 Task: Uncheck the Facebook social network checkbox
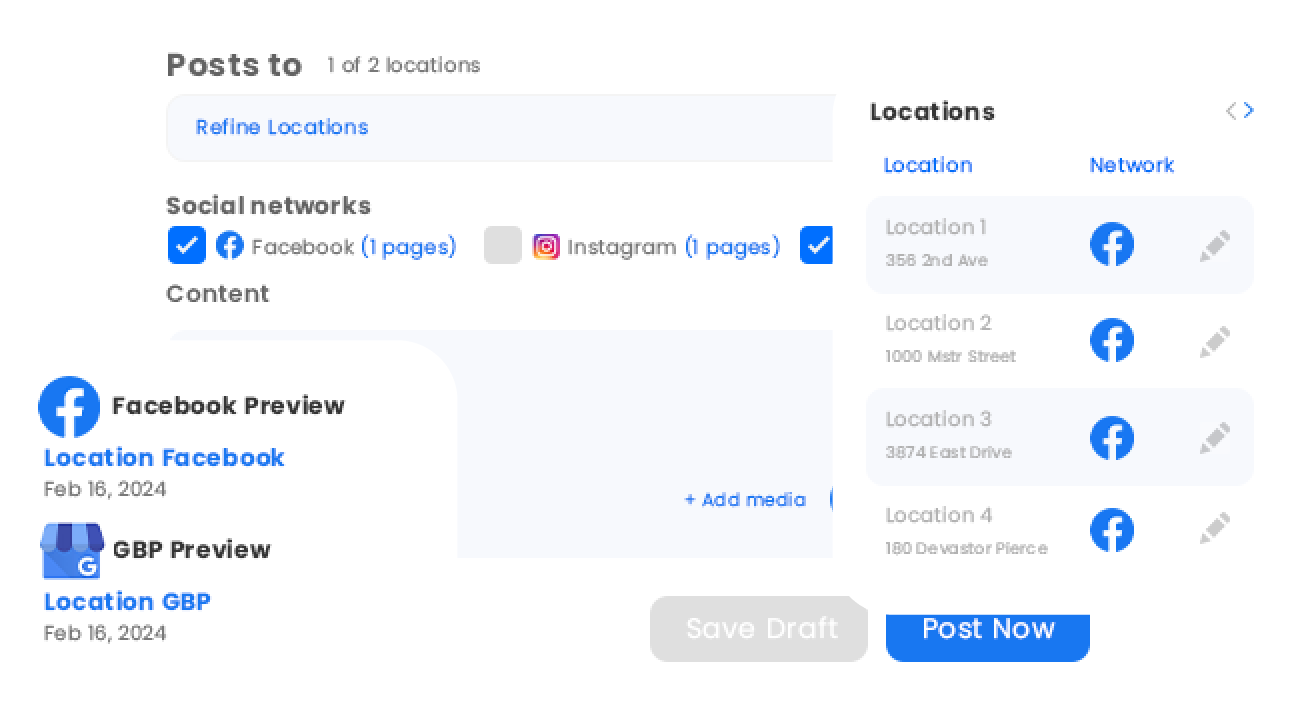pyautogui.click(x=187, y=245)
